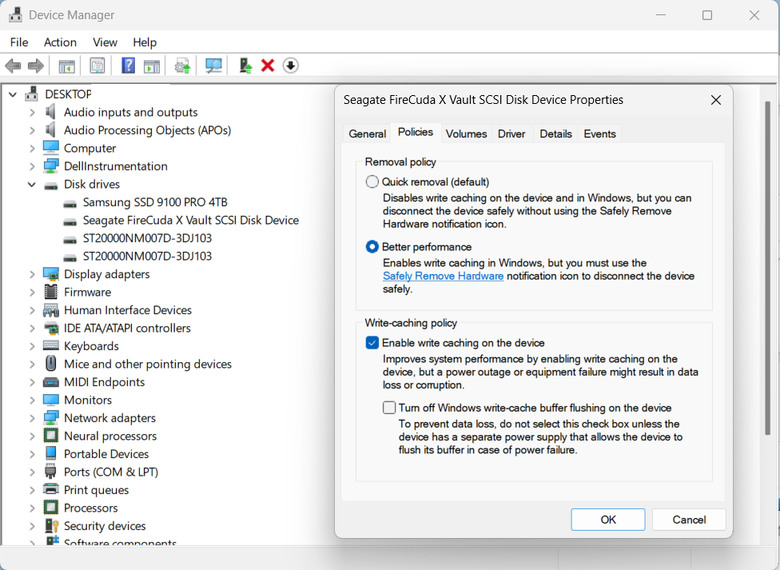Click the OK button
Viewport: 780px width, 570px height.
(608, 519)
